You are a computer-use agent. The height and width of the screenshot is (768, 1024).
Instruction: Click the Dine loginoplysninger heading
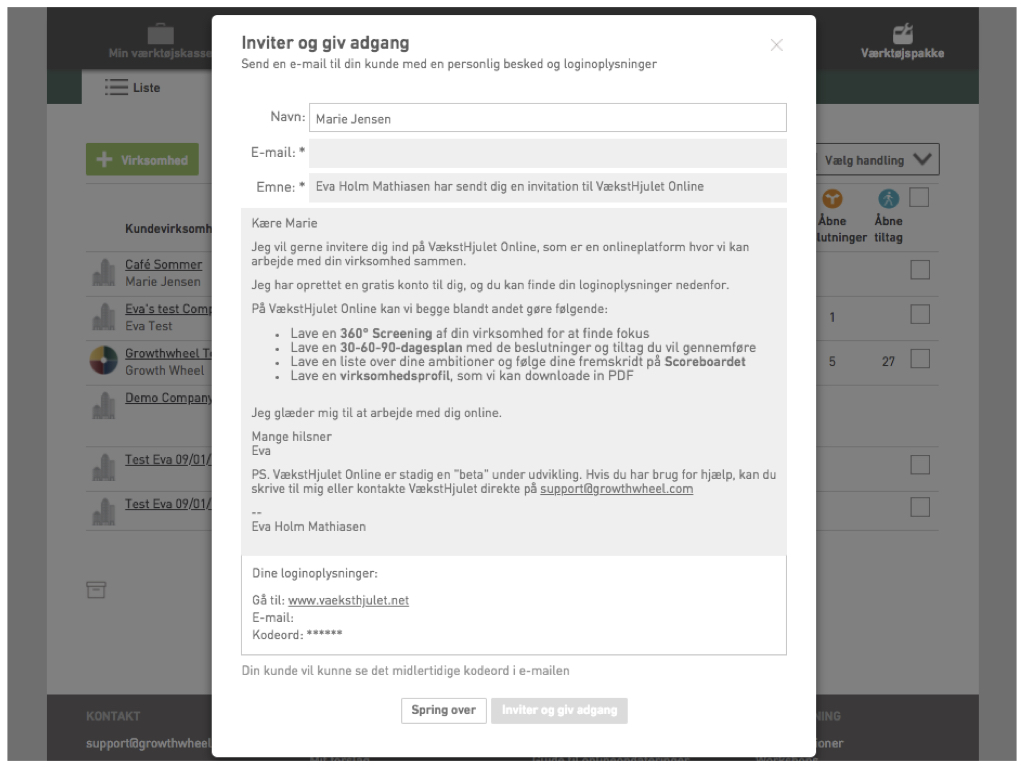click(315, 573)
